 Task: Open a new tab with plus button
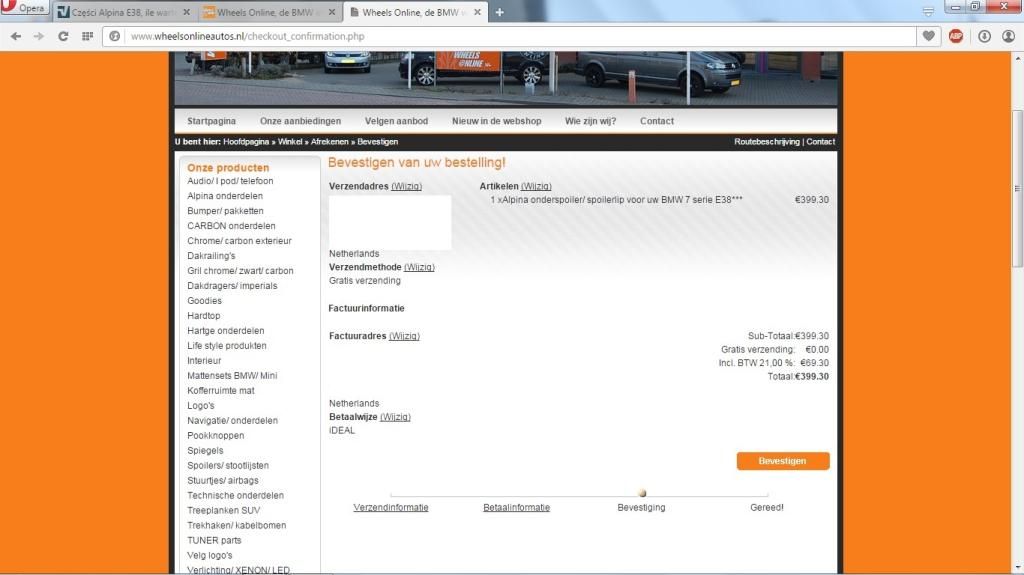[500, 12]
